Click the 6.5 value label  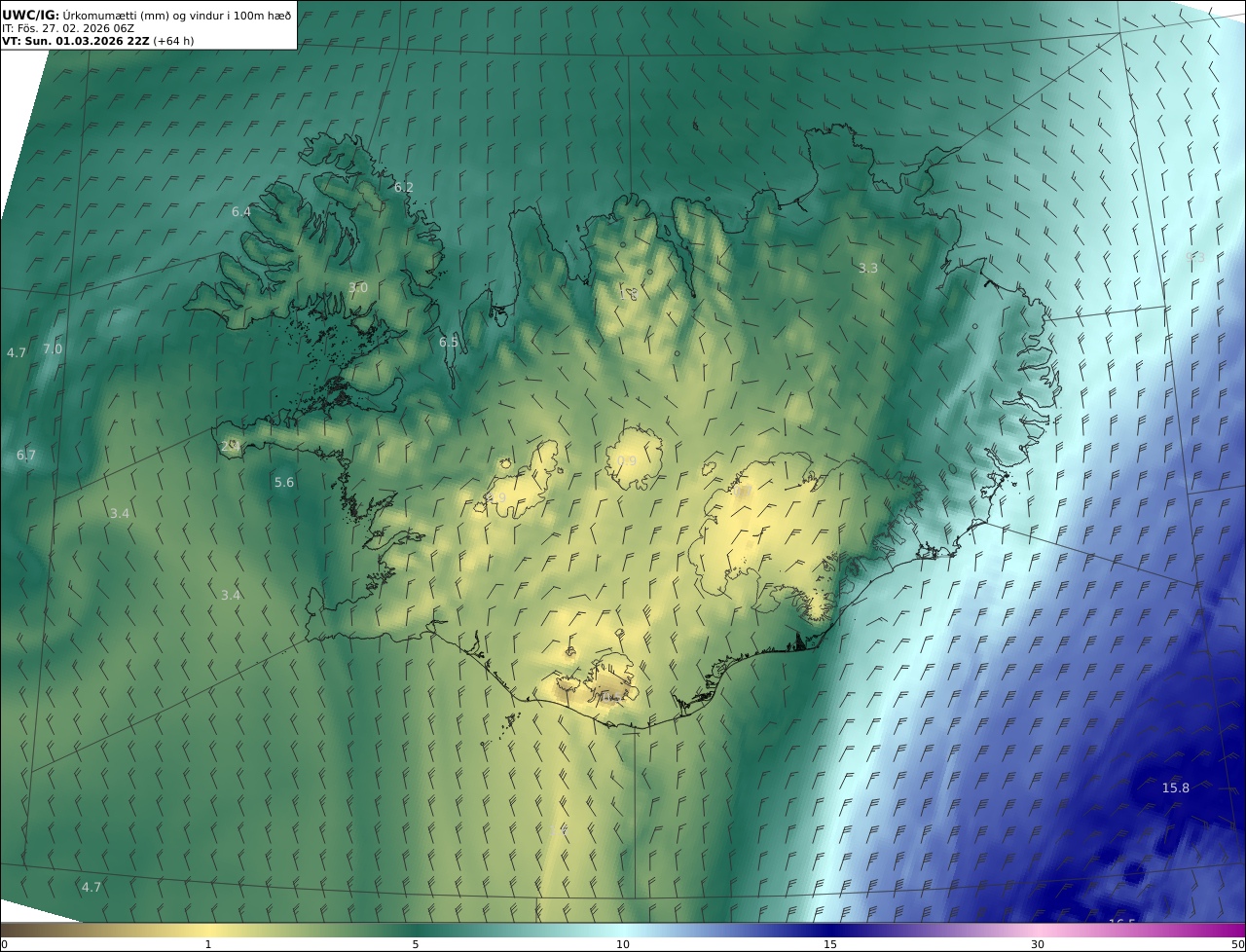pos(449,343)
